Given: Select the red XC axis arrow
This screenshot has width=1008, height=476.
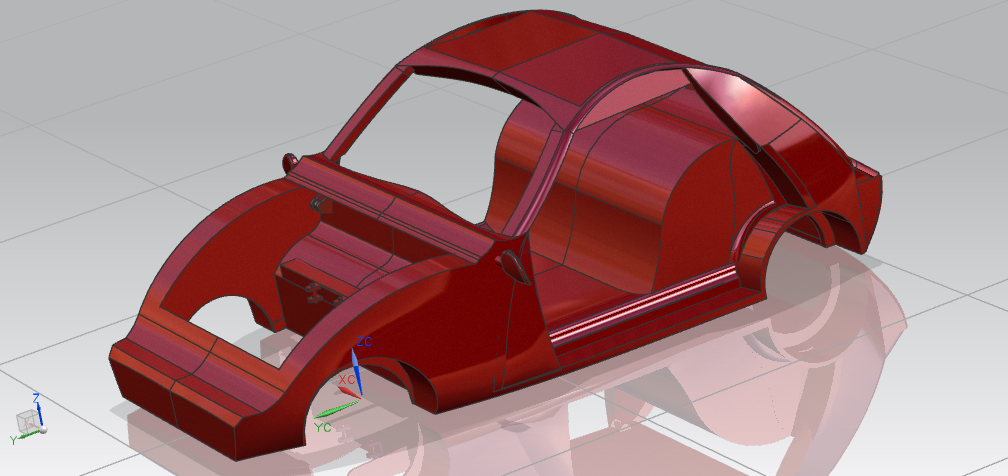Looking at the screenshot, I should [x=348, y=391].
